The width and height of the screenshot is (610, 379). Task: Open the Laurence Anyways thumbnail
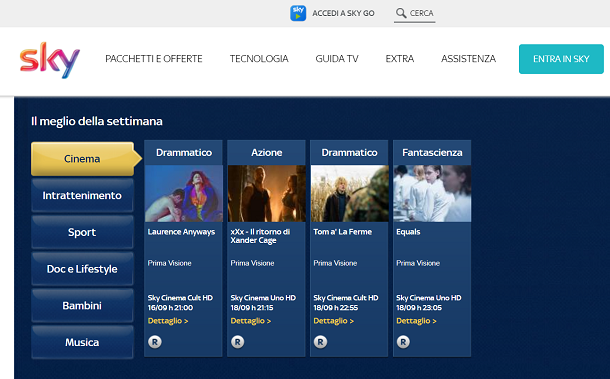[x=184, y=193]
